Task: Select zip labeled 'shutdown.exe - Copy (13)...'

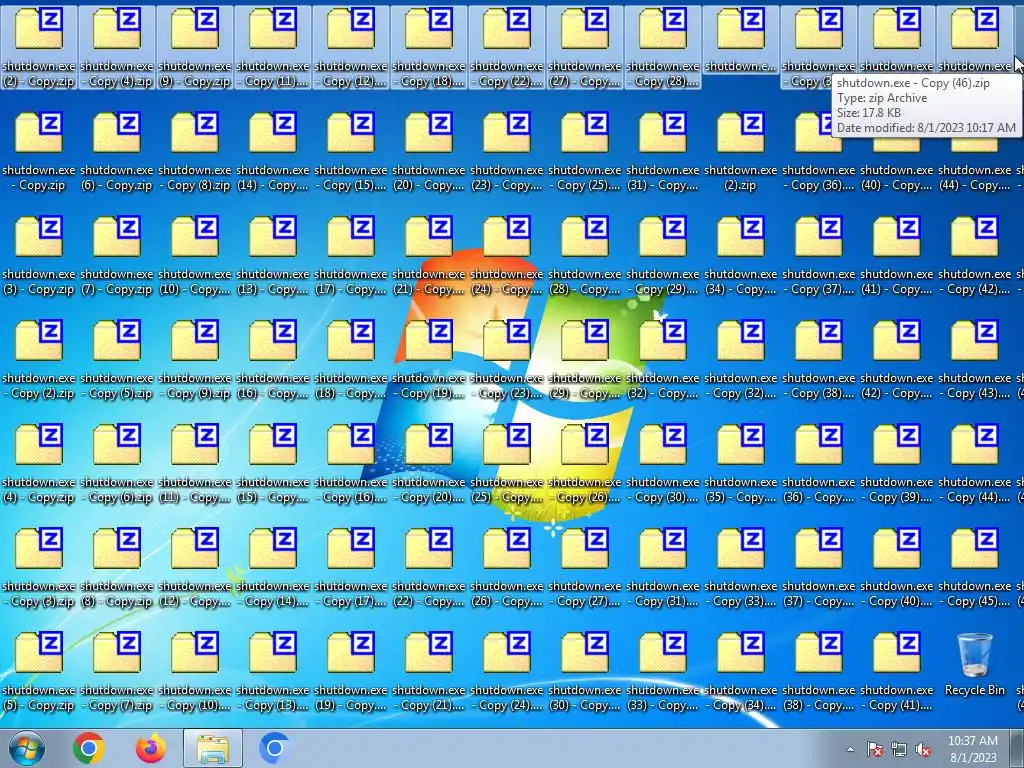Action: point(272,671)
